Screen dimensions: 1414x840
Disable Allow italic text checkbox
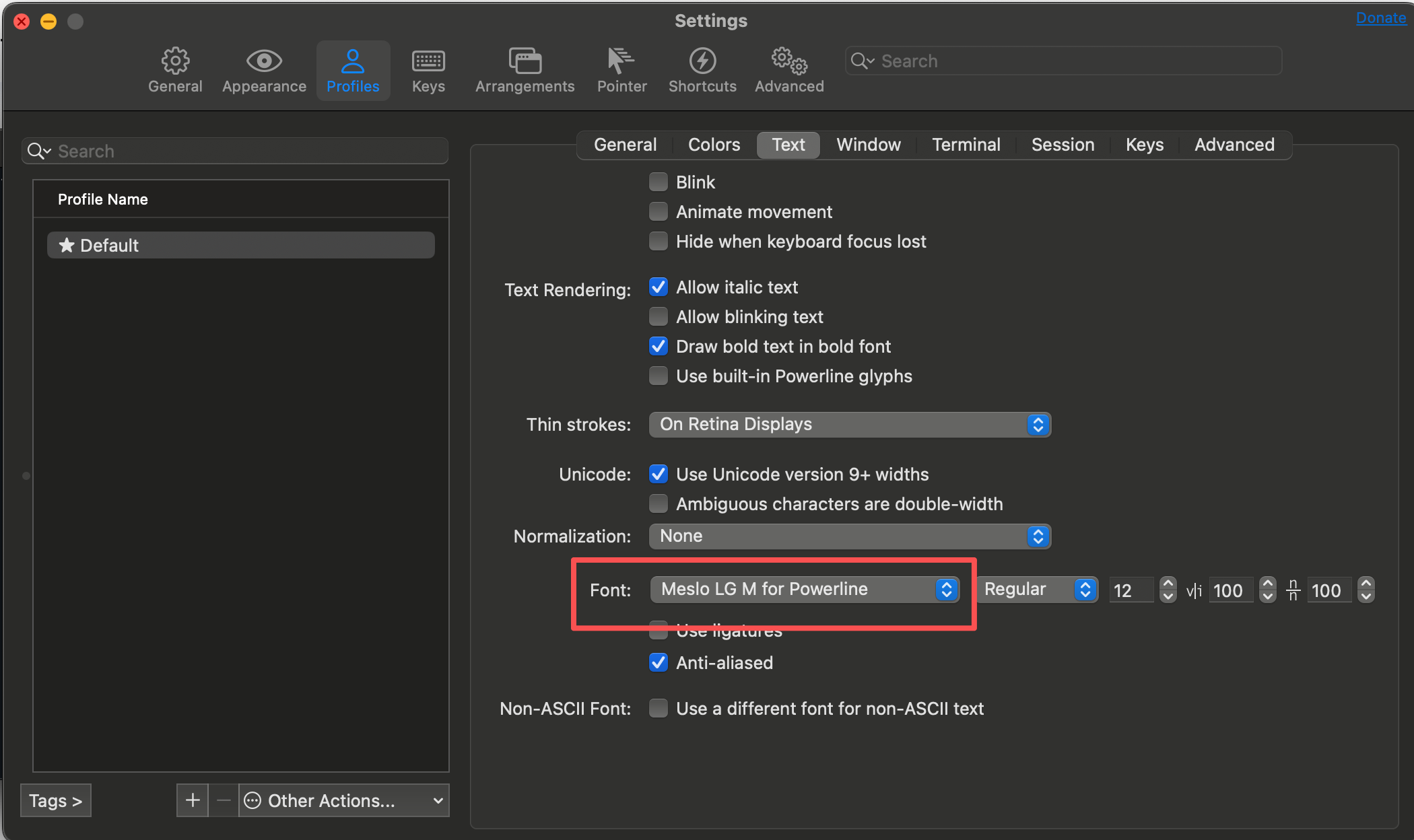[x=659, y=287]
